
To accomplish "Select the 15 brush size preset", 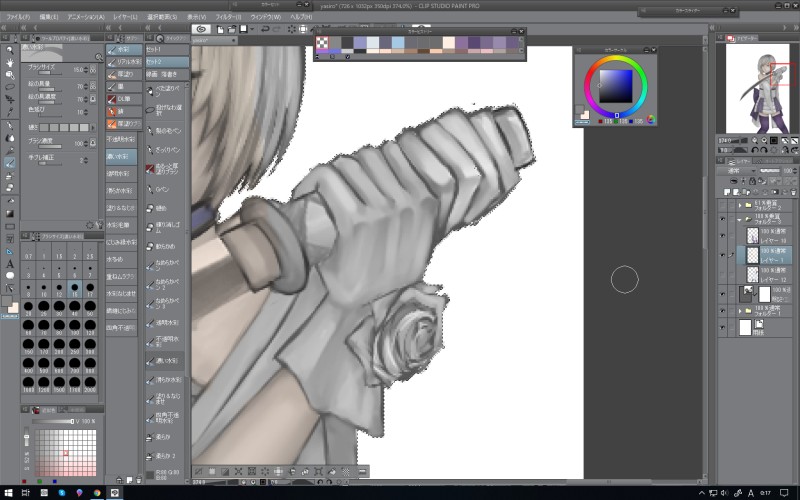I will [74, 289].
